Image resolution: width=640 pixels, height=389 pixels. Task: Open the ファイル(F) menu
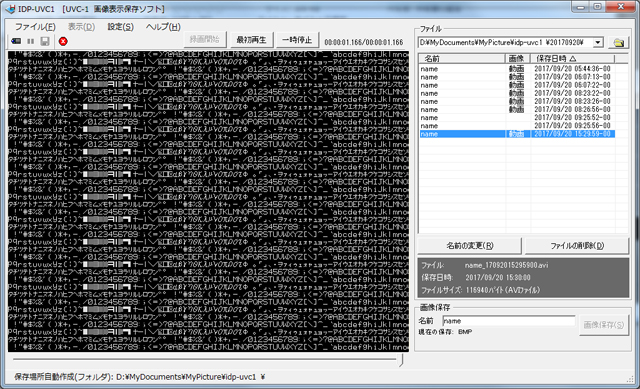click(35, 27)
